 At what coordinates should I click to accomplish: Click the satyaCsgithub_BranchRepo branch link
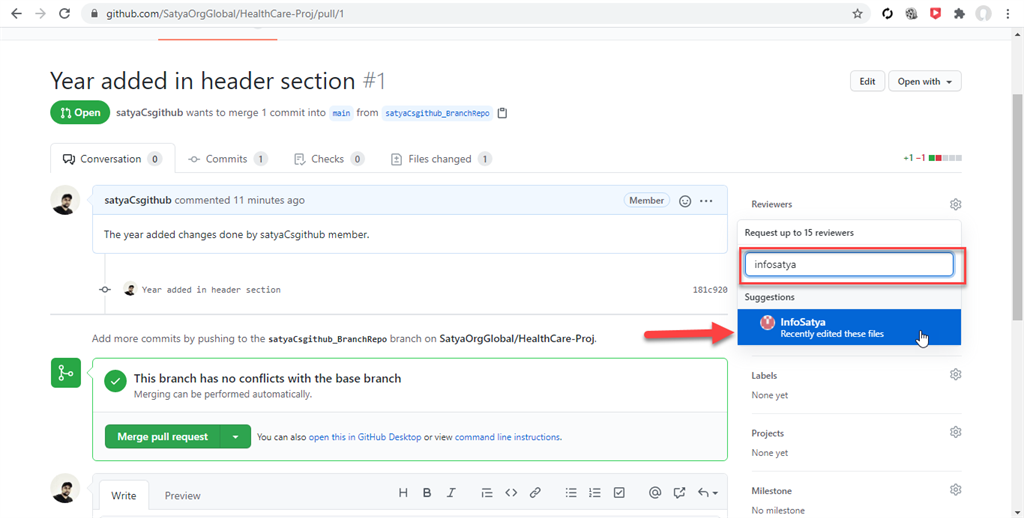point(437,113)
